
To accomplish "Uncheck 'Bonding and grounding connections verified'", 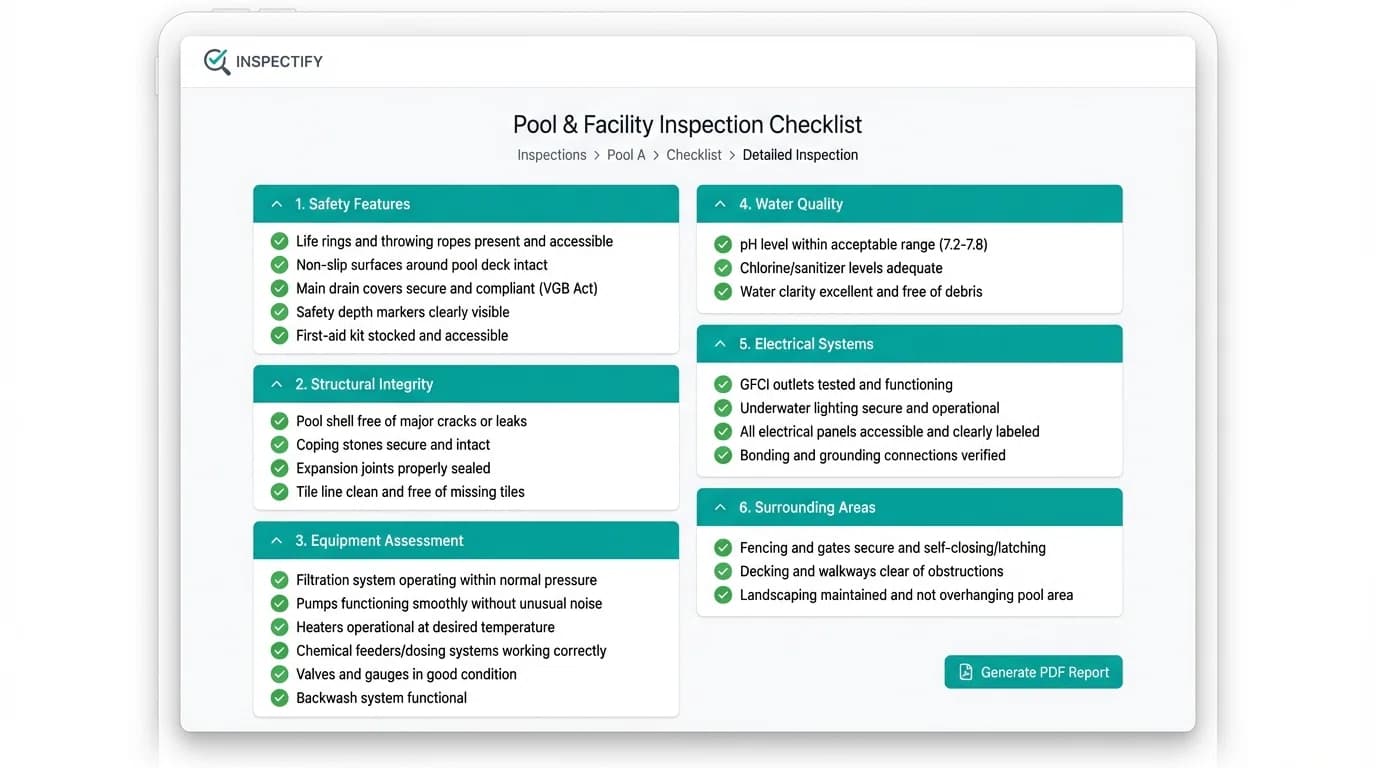I will (723, 455).
